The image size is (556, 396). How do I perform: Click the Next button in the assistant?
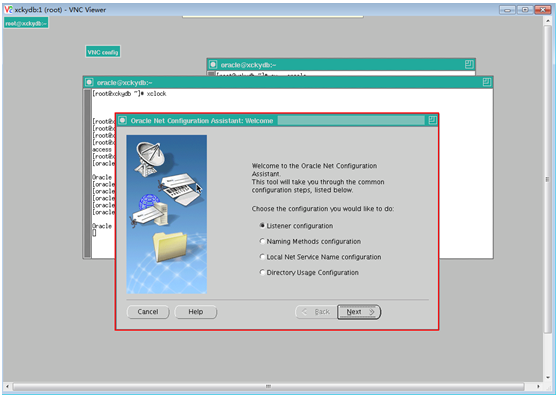tap(359, 312)
